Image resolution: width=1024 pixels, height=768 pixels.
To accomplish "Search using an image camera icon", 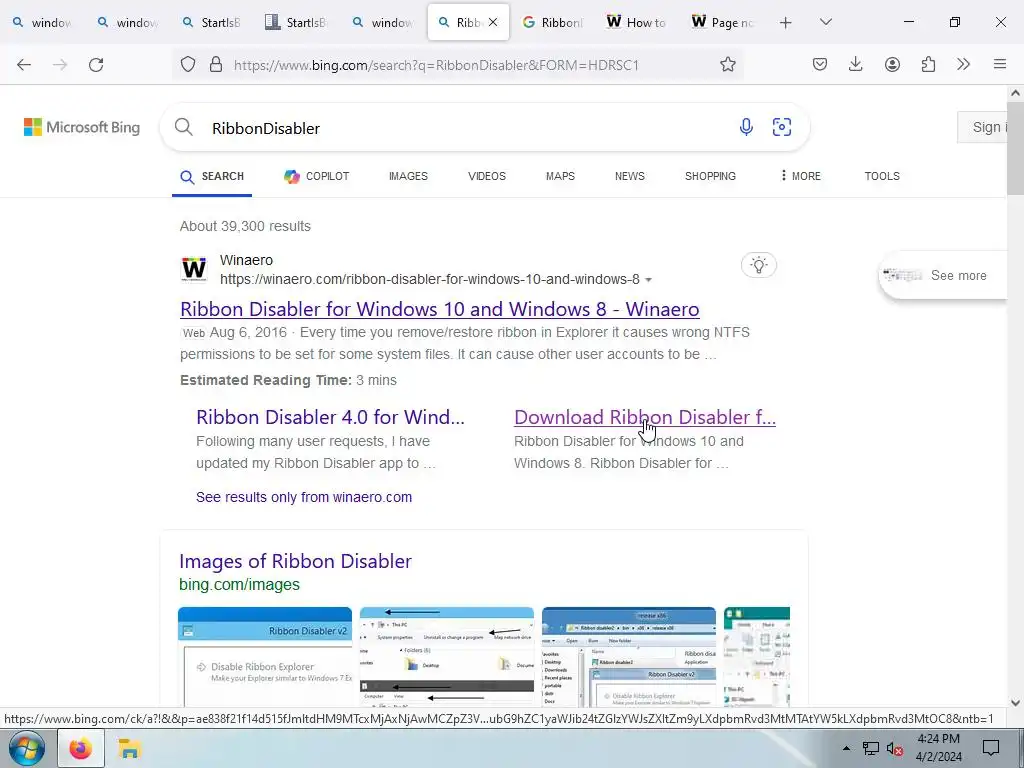I will 782,127.
